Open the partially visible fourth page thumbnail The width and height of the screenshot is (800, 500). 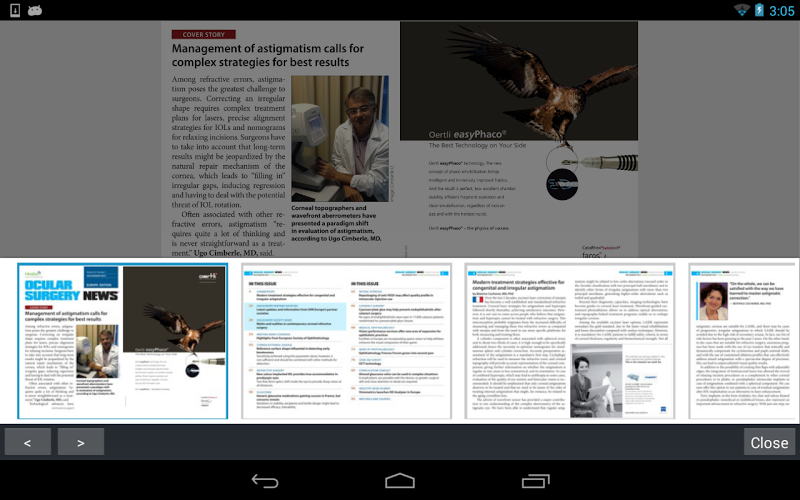744,341
